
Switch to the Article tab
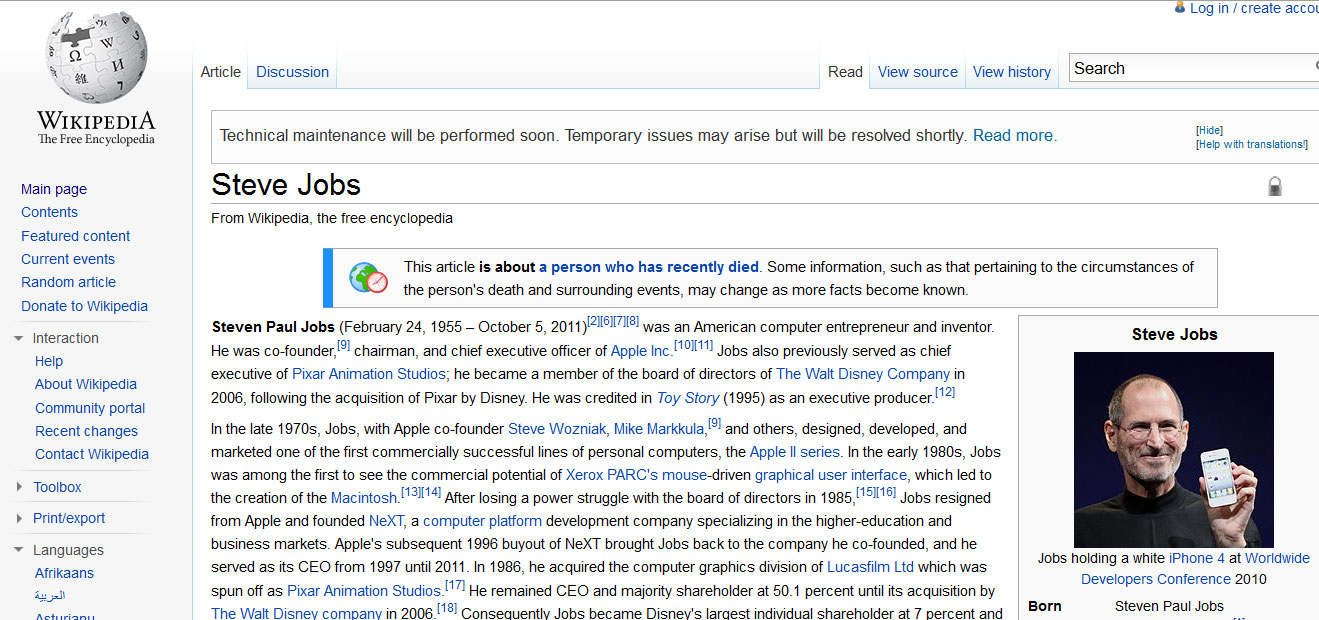click(220, 72)
